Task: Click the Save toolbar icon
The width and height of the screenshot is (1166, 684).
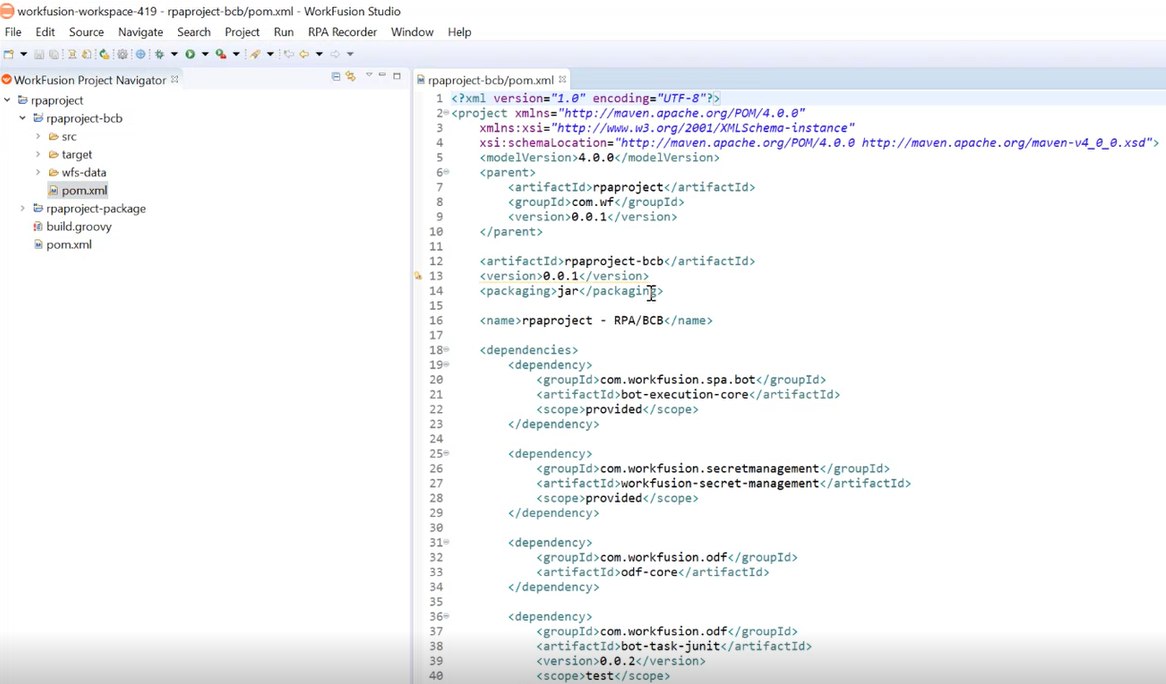Action: click(39, 54)
